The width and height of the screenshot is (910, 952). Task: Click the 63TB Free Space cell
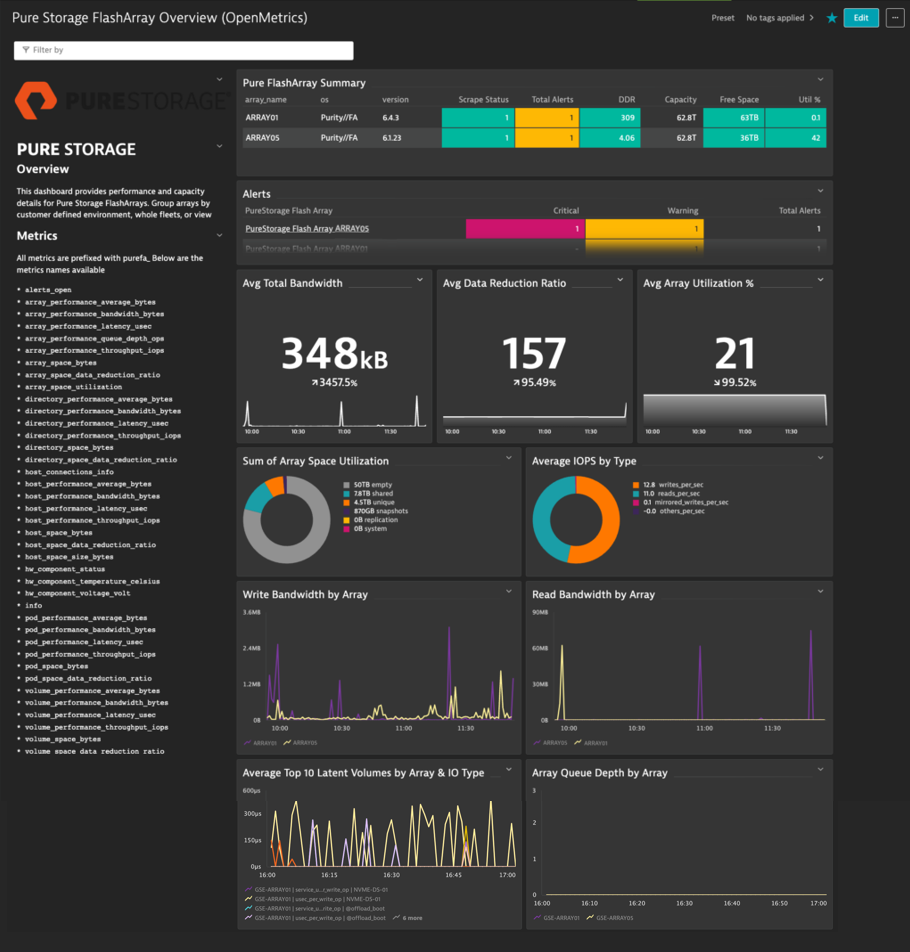733,118
